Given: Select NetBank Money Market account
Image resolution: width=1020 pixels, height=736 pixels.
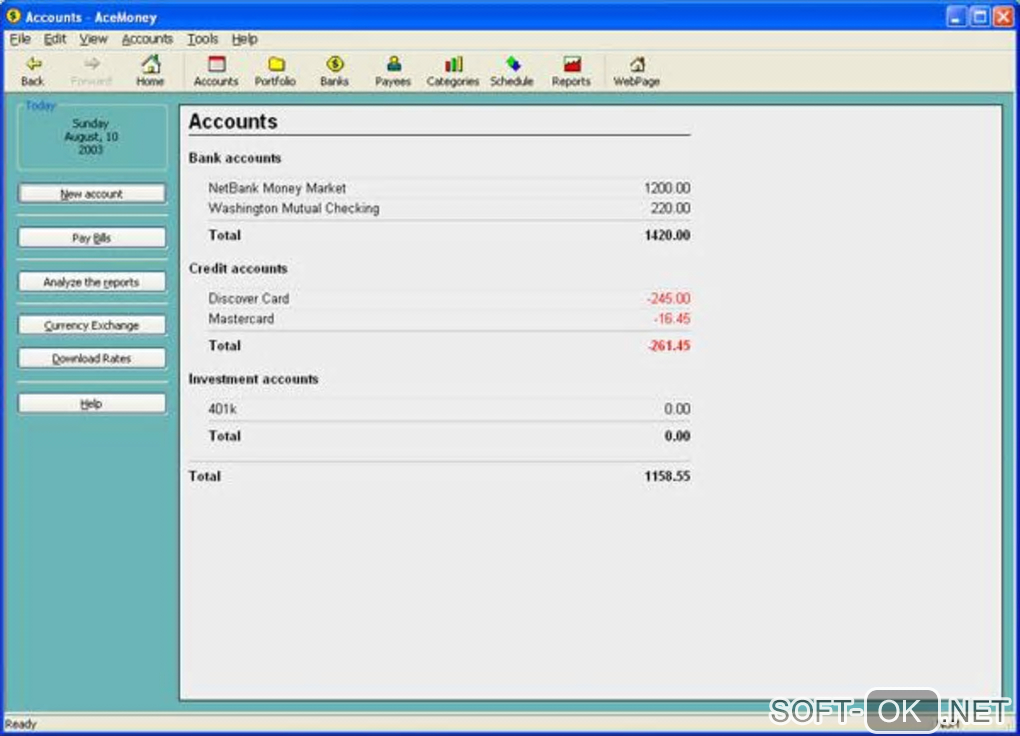Looking at the screenshot, I should tap(277, 188).
